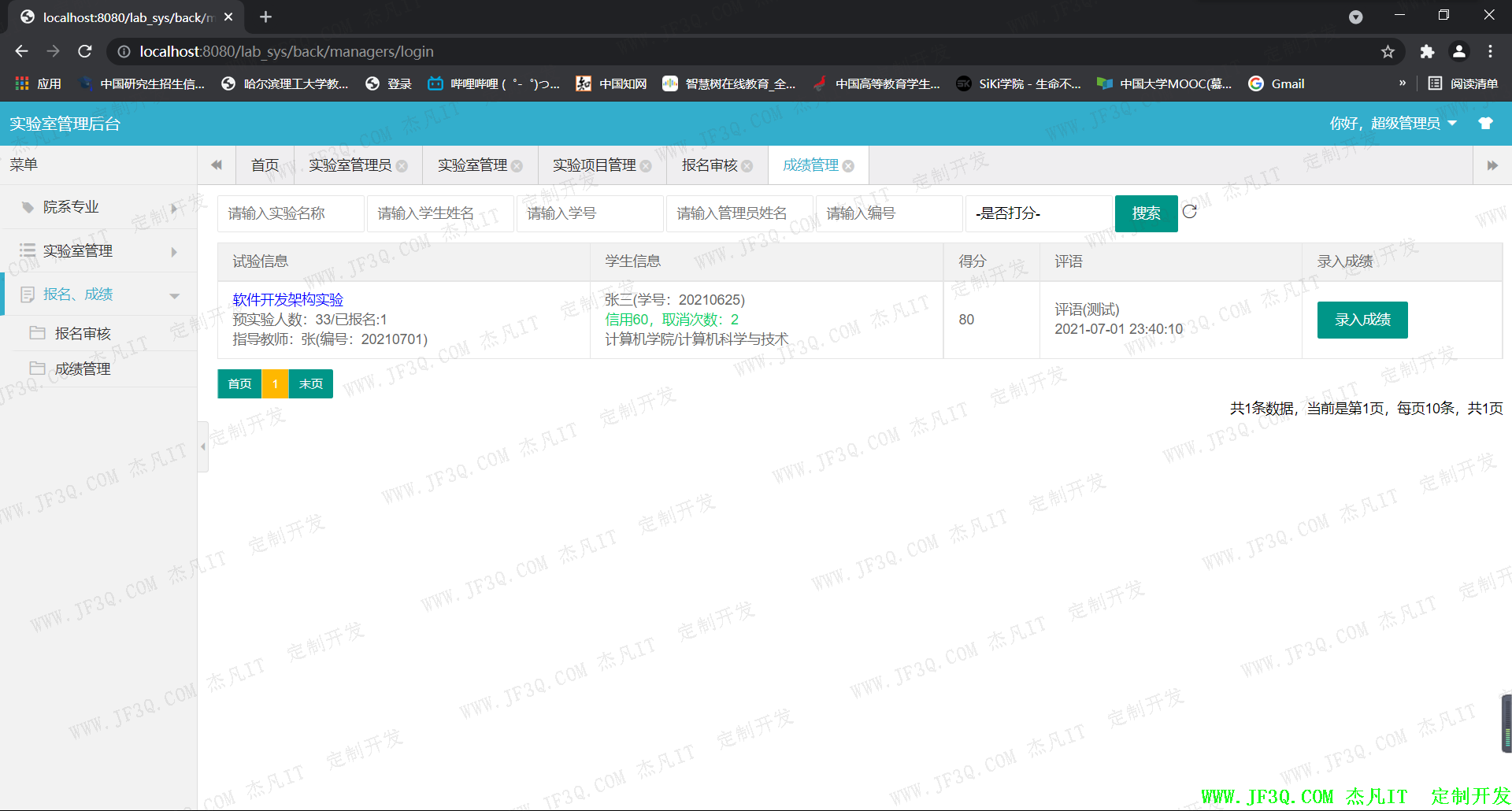Focus the 请输入学生姓名 input field
This screenshot has width=1512, height=811.
pos(439,213)
